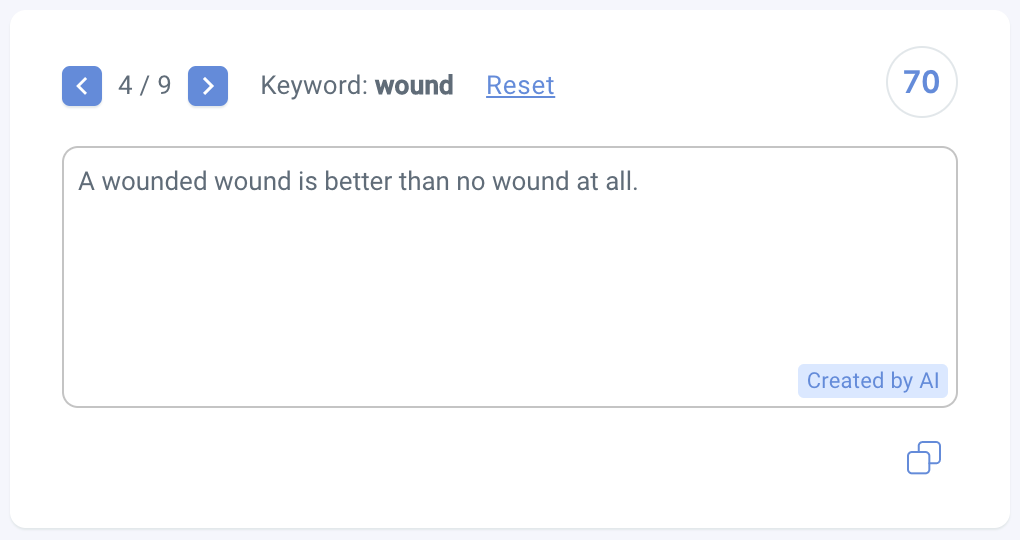Place cursor in 'A wounded wound' sentence
The width and height of the screenshot is (1020, 540).
358,182
